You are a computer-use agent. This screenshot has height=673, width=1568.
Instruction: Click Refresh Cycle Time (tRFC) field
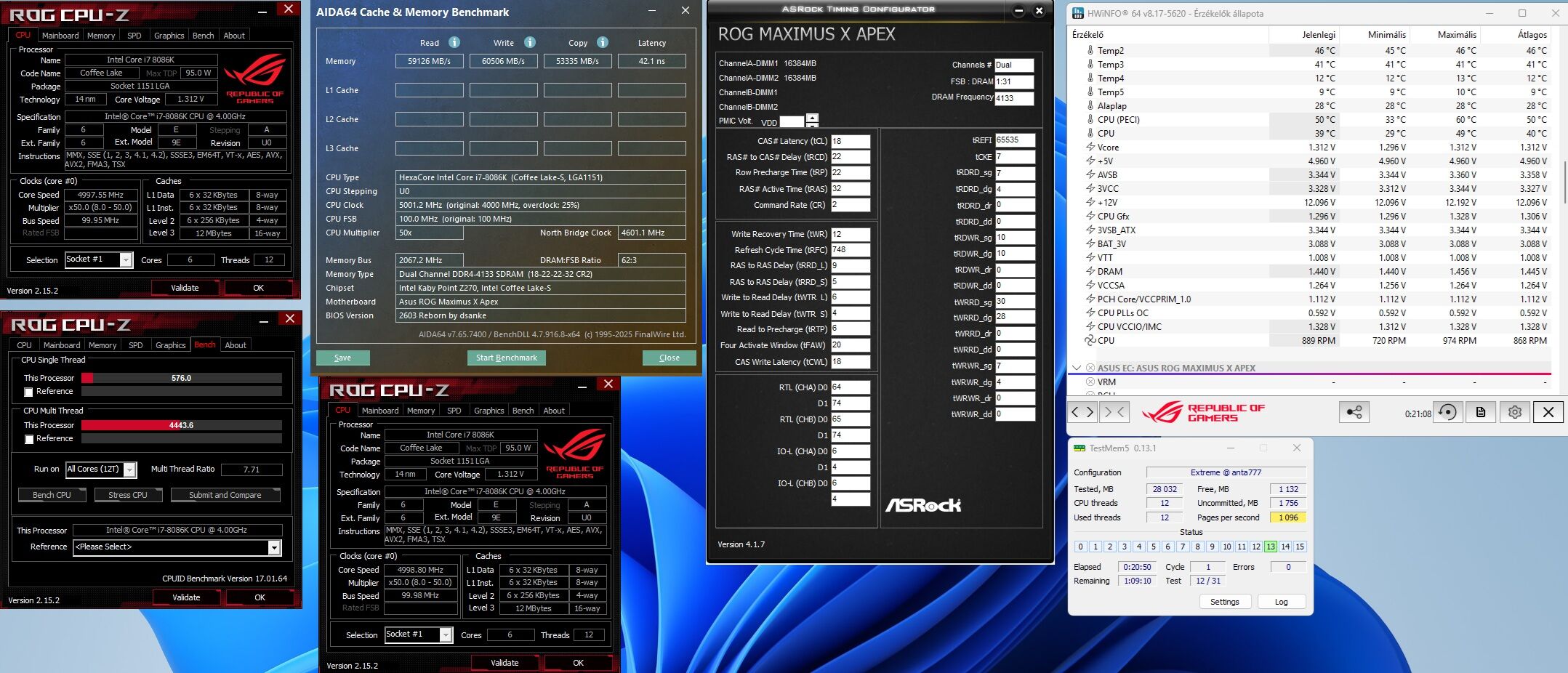click(851, 249)
